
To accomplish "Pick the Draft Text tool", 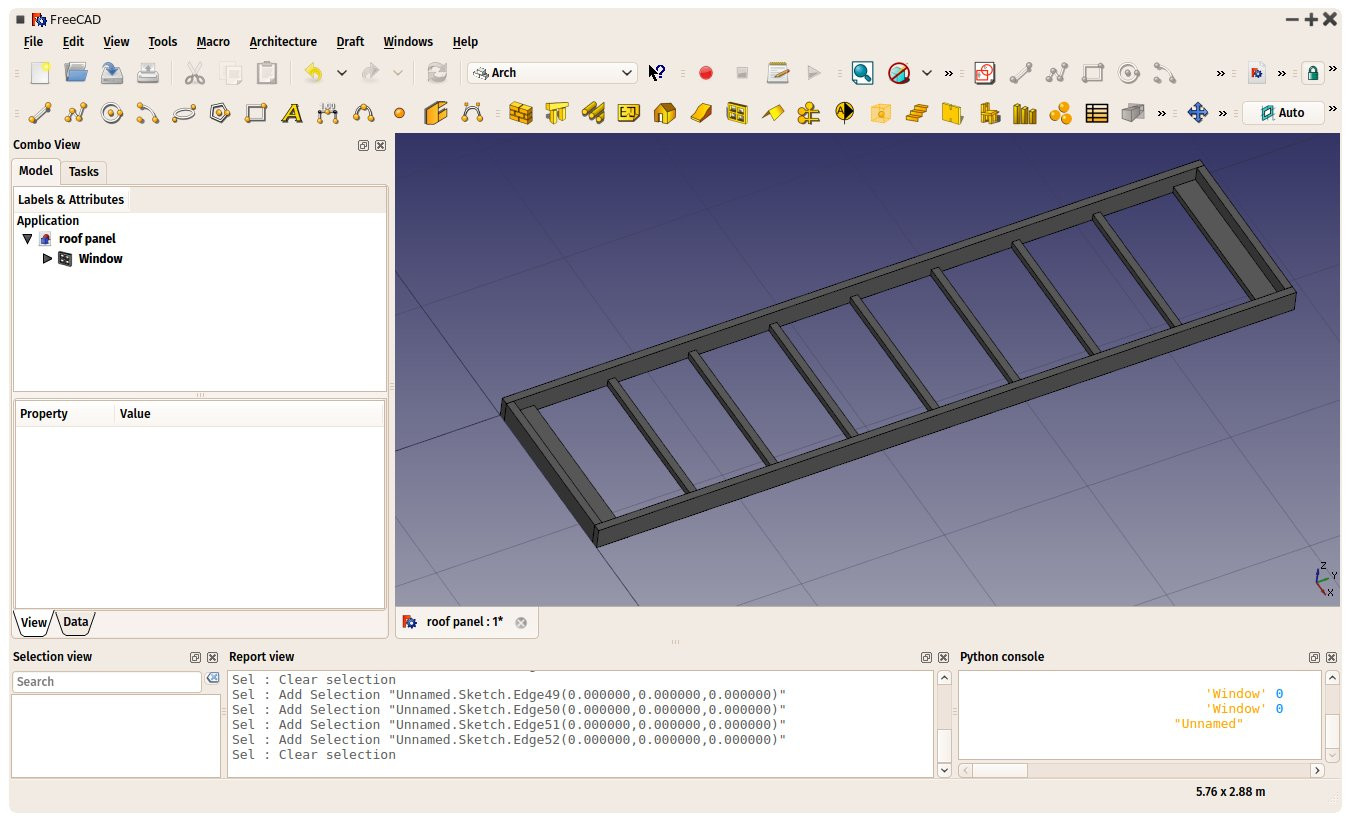I will pyautogui.click(x=291, y=113).
